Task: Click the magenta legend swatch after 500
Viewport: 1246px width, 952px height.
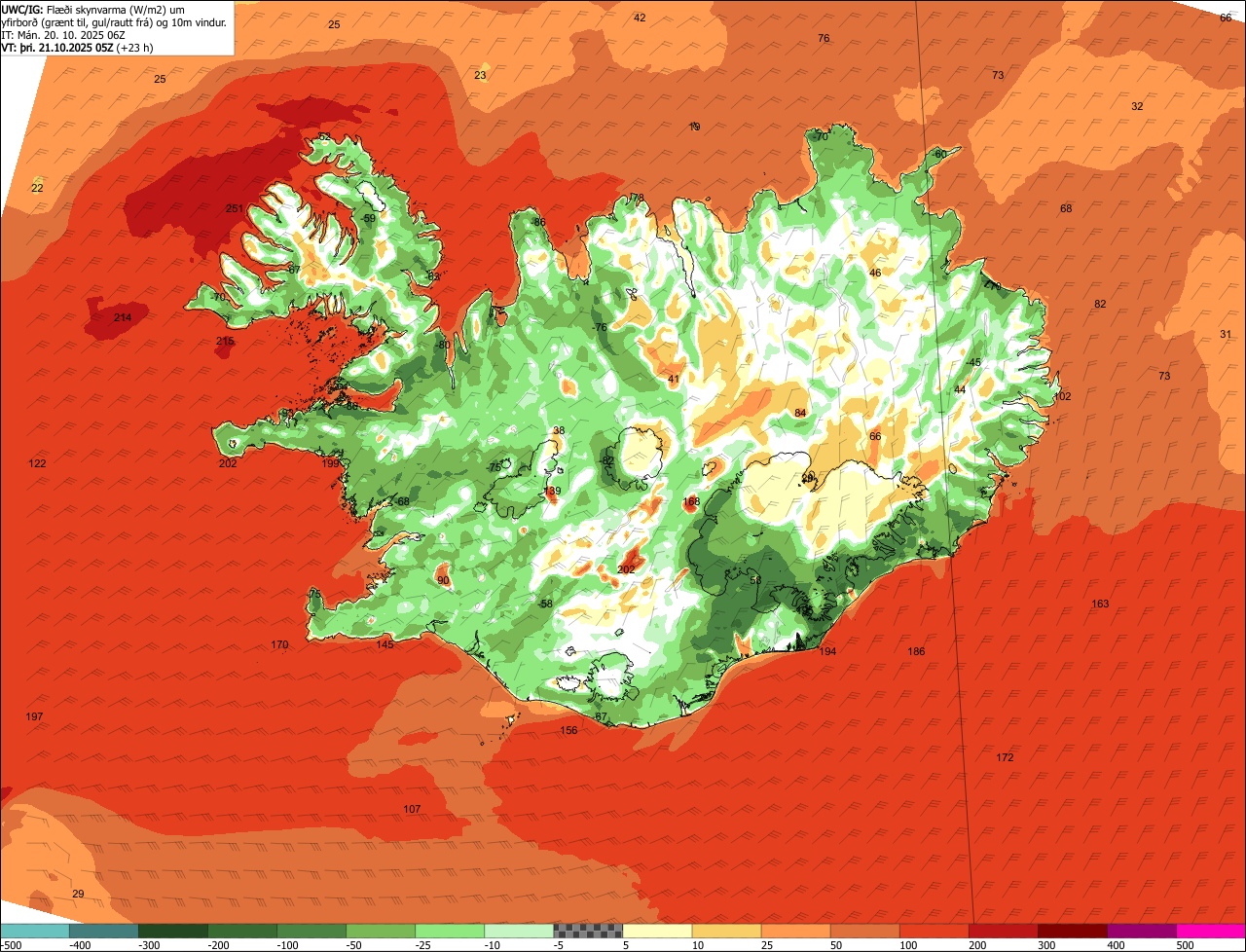Action: pos(1211,931)
